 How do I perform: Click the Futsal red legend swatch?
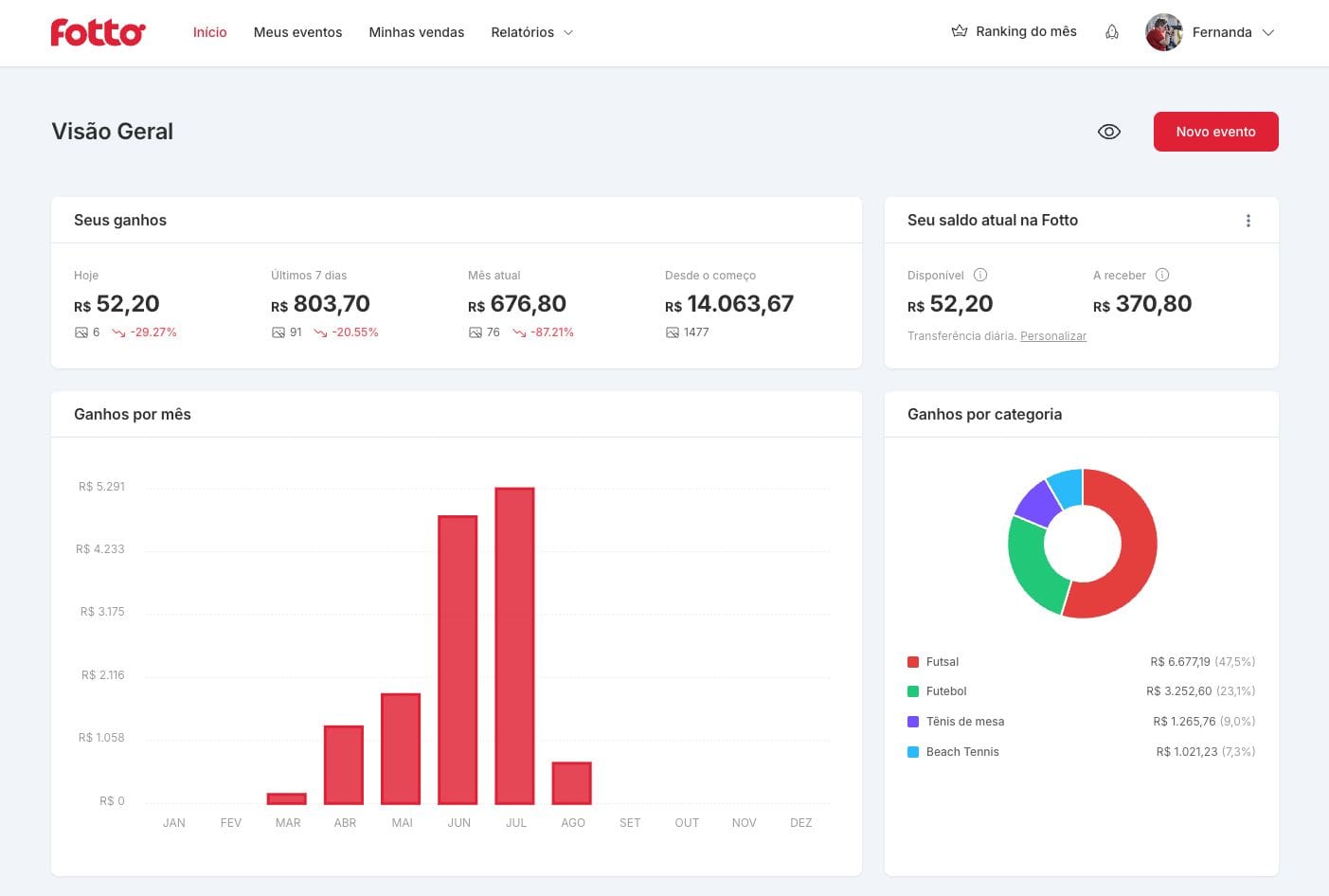pyautogui.click(x=913, y=662)
